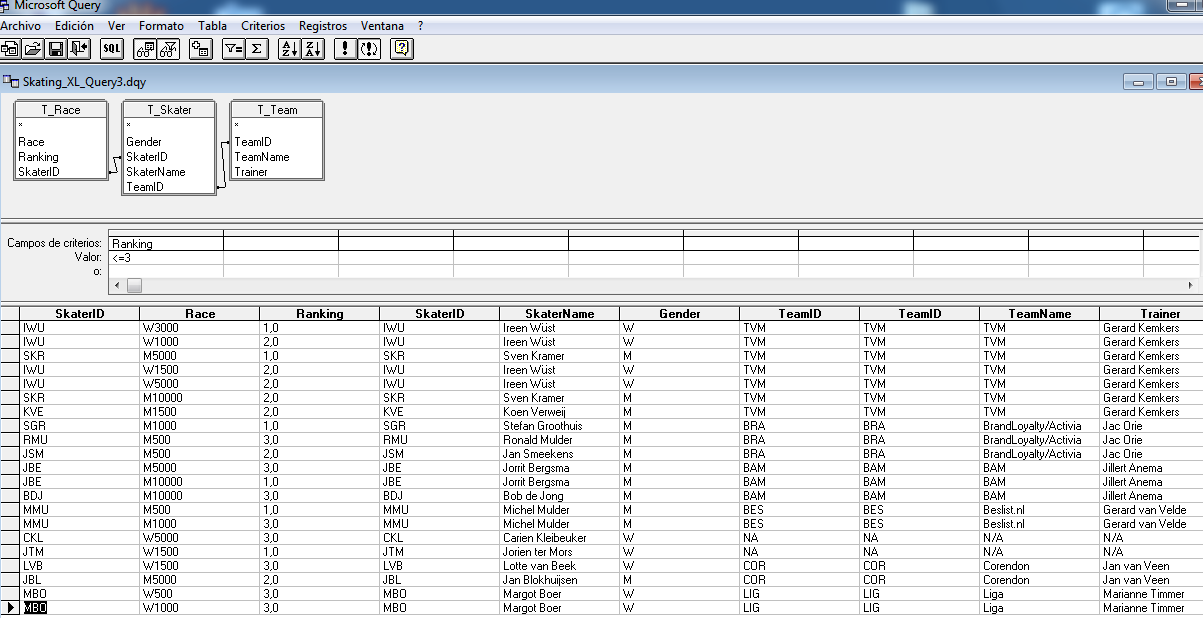Click the Help toolbar button
Screen dimensions: 1203x618
pyautogui.click(x=402, y=48)
